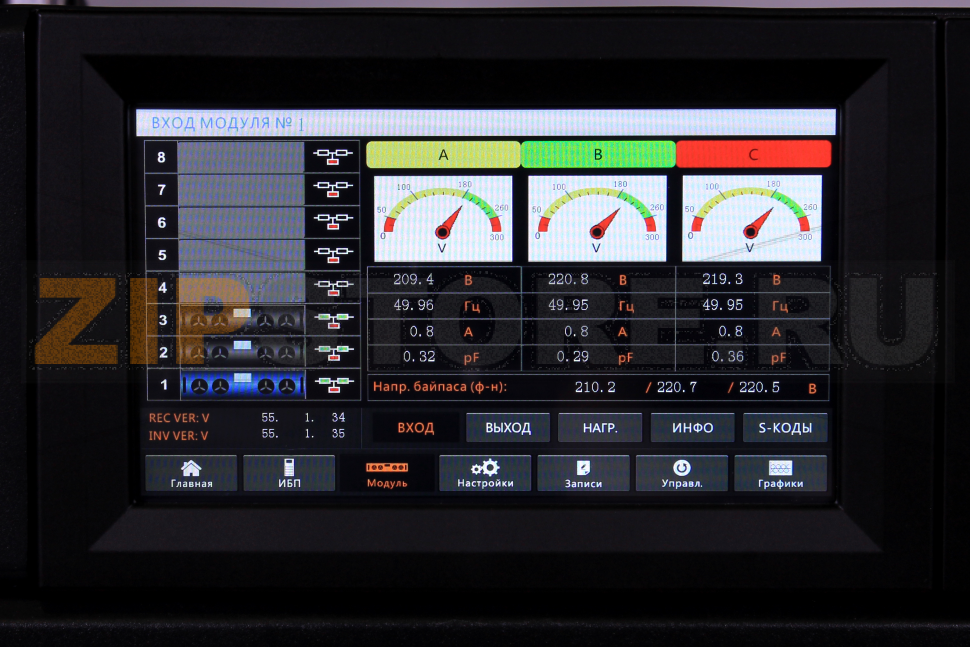The image size is (970, 647).
Task: Select phase A yellow header
Action: (x=443, y=154)
